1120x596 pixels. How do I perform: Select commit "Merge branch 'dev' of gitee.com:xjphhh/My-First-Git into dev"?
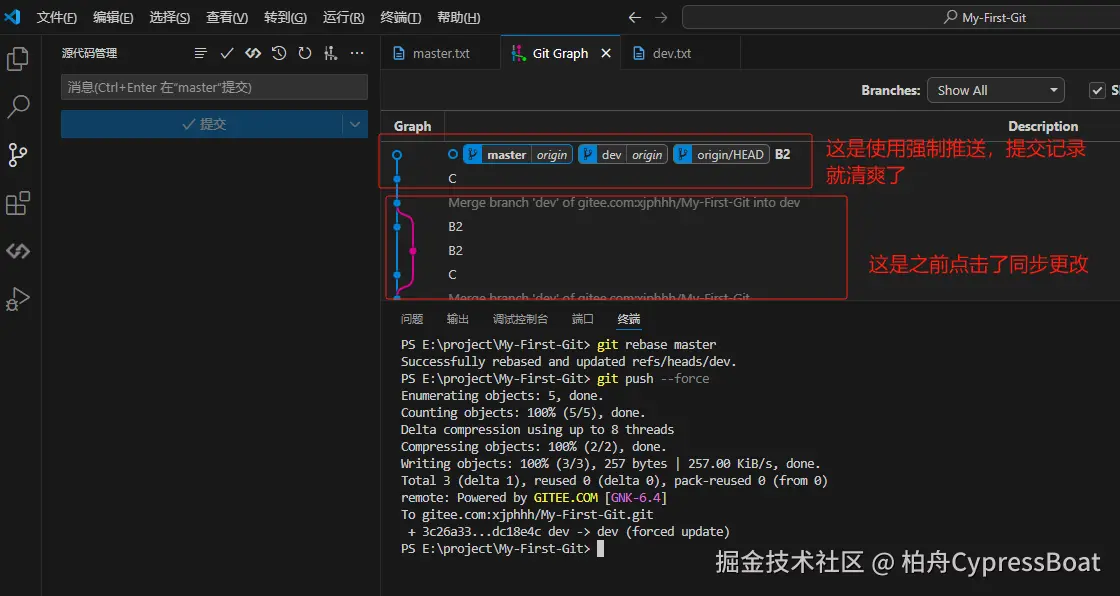[624, 203]
